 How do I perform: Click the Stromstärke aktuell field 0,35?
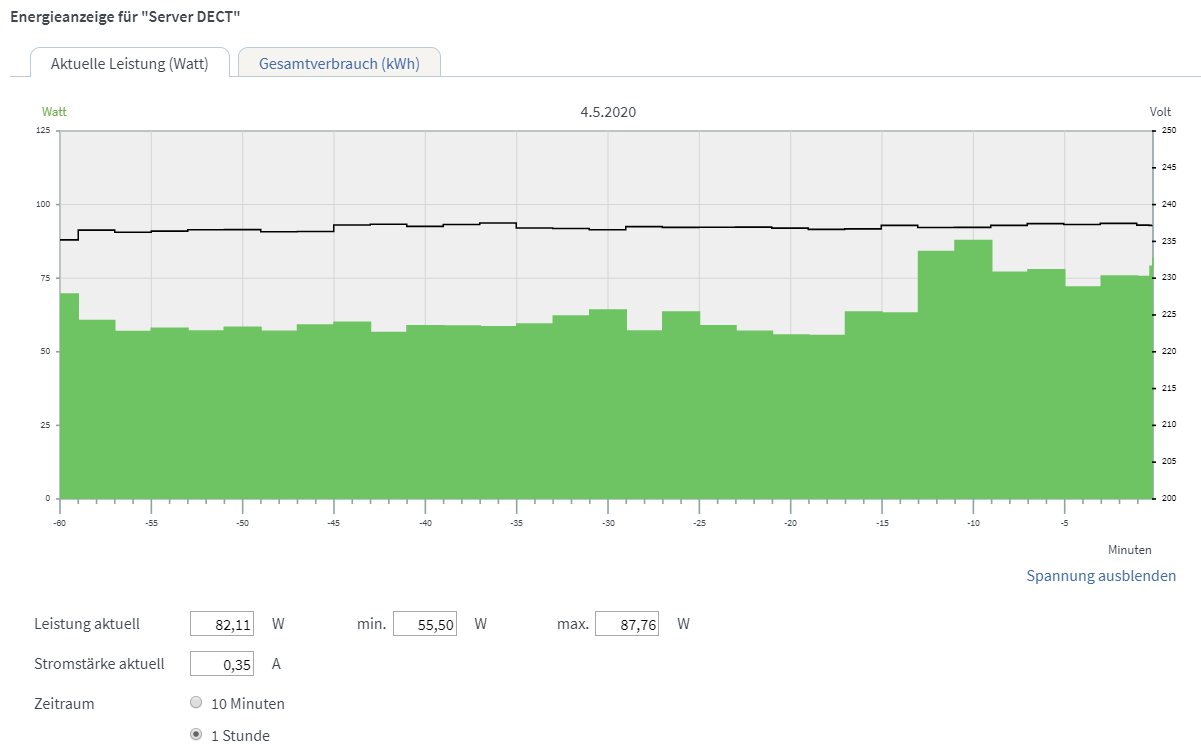pos(222,663)
